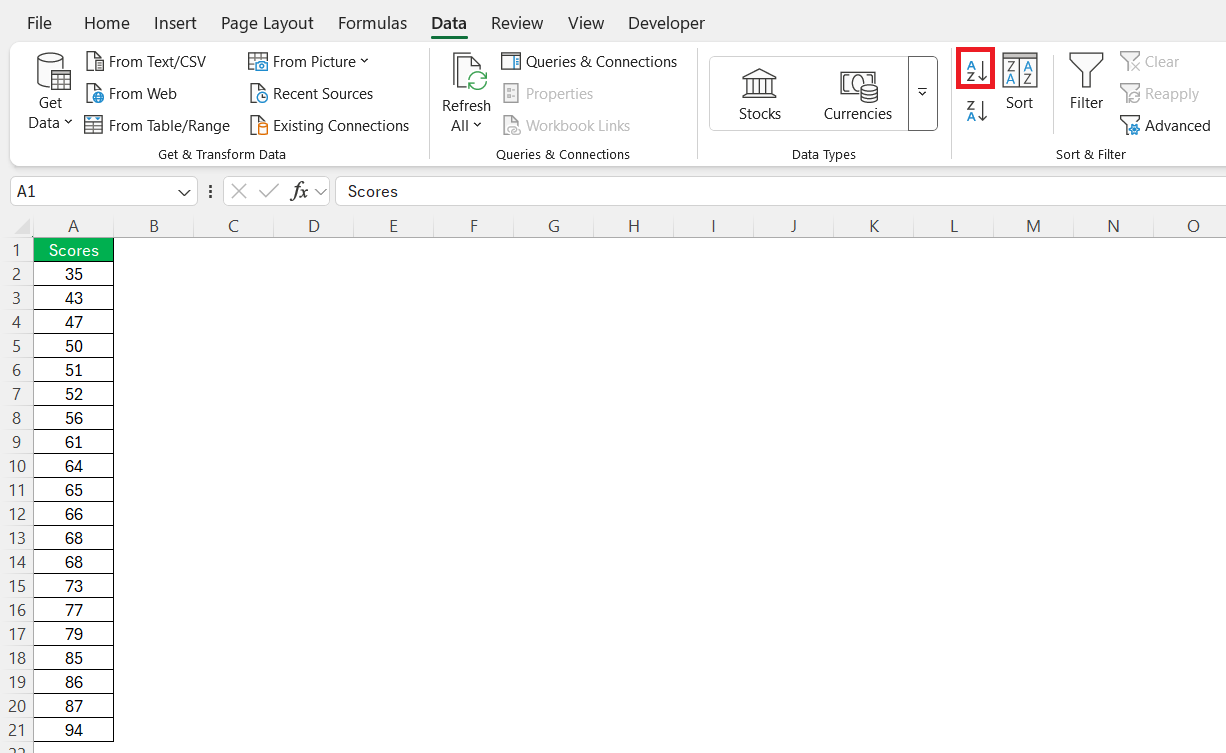Click connection Properties
1226x753 pixels.
548,94
